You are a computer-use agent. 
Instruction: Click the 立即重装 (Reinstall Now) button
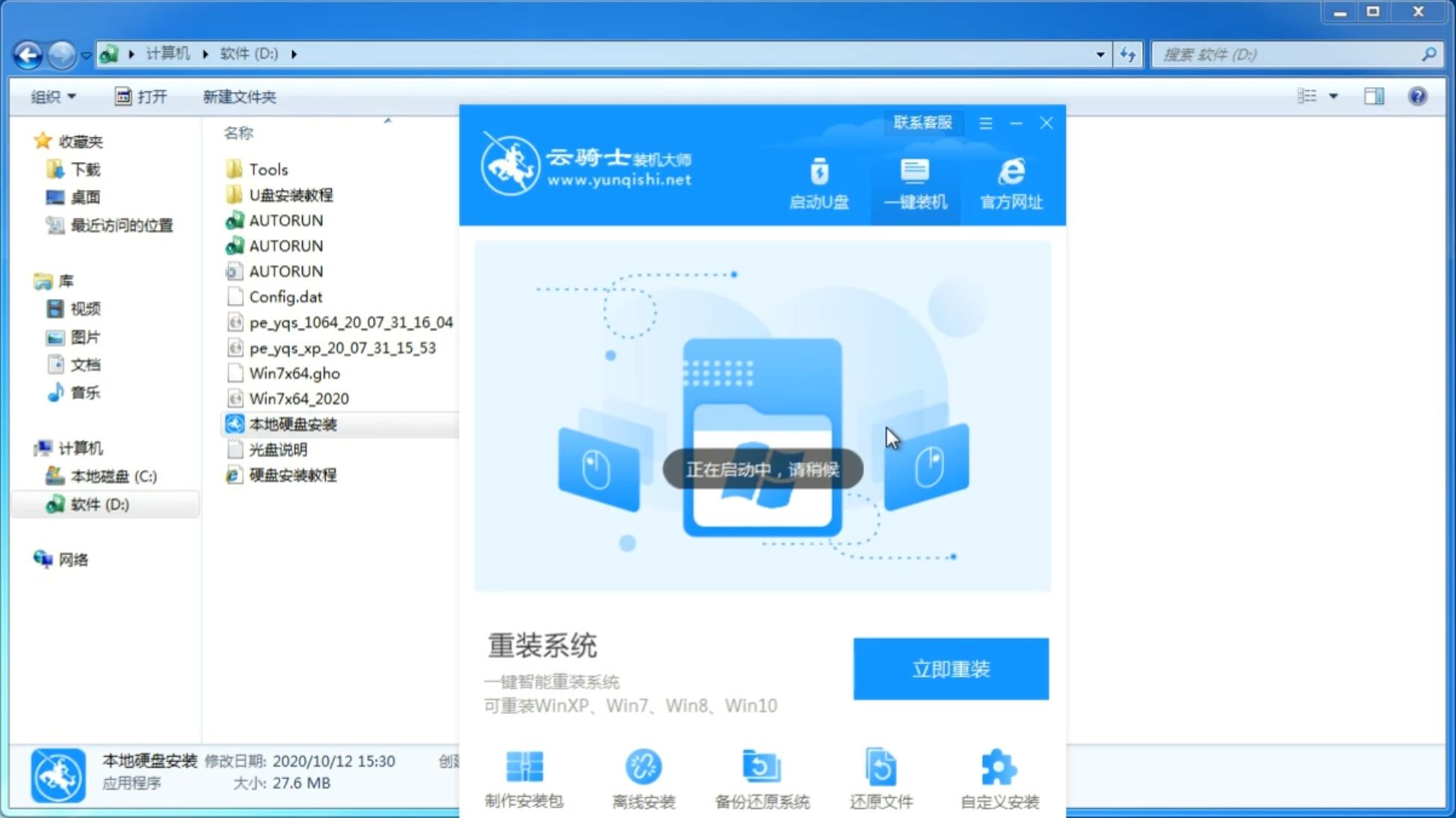(x=951, y=668)
